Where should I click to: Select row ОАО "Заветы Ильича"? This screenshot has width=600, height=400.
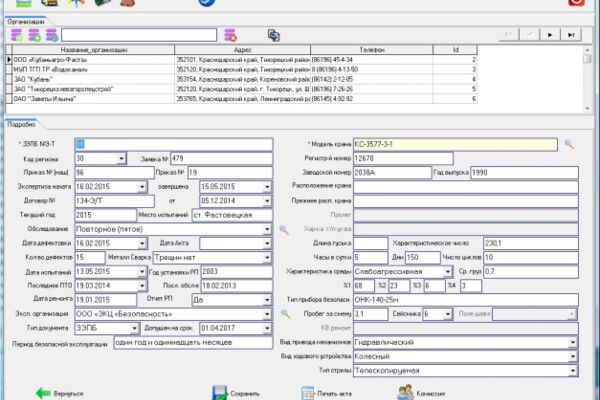245,99
